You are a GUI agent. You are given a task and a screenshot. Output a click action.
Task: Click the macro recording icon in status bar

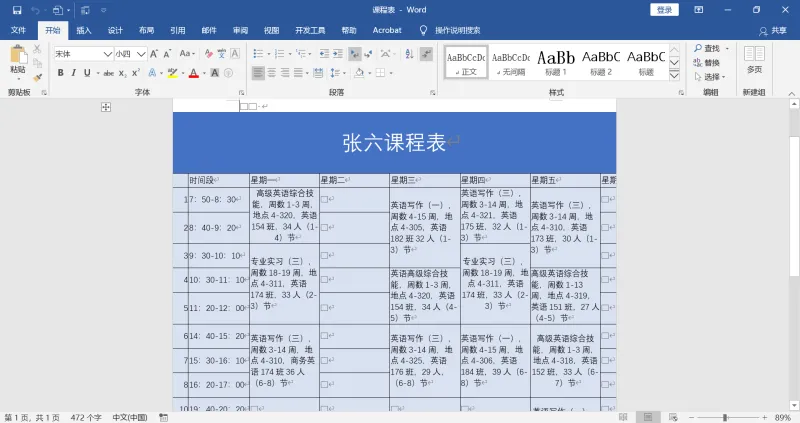(163, 417)
